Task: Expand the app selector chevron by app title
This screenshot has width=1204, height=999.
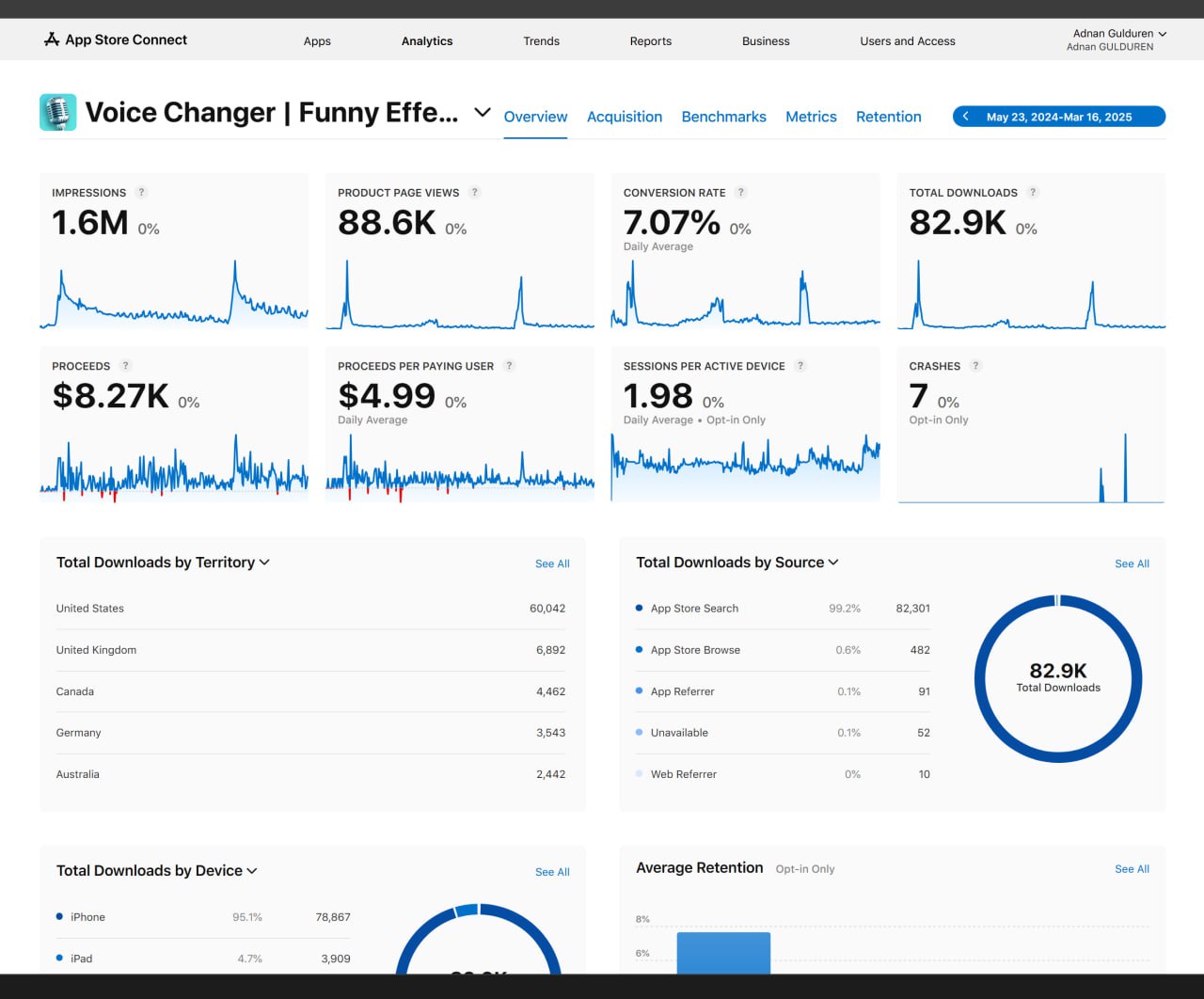Action: pyautogui.click(x=483, y=113)
